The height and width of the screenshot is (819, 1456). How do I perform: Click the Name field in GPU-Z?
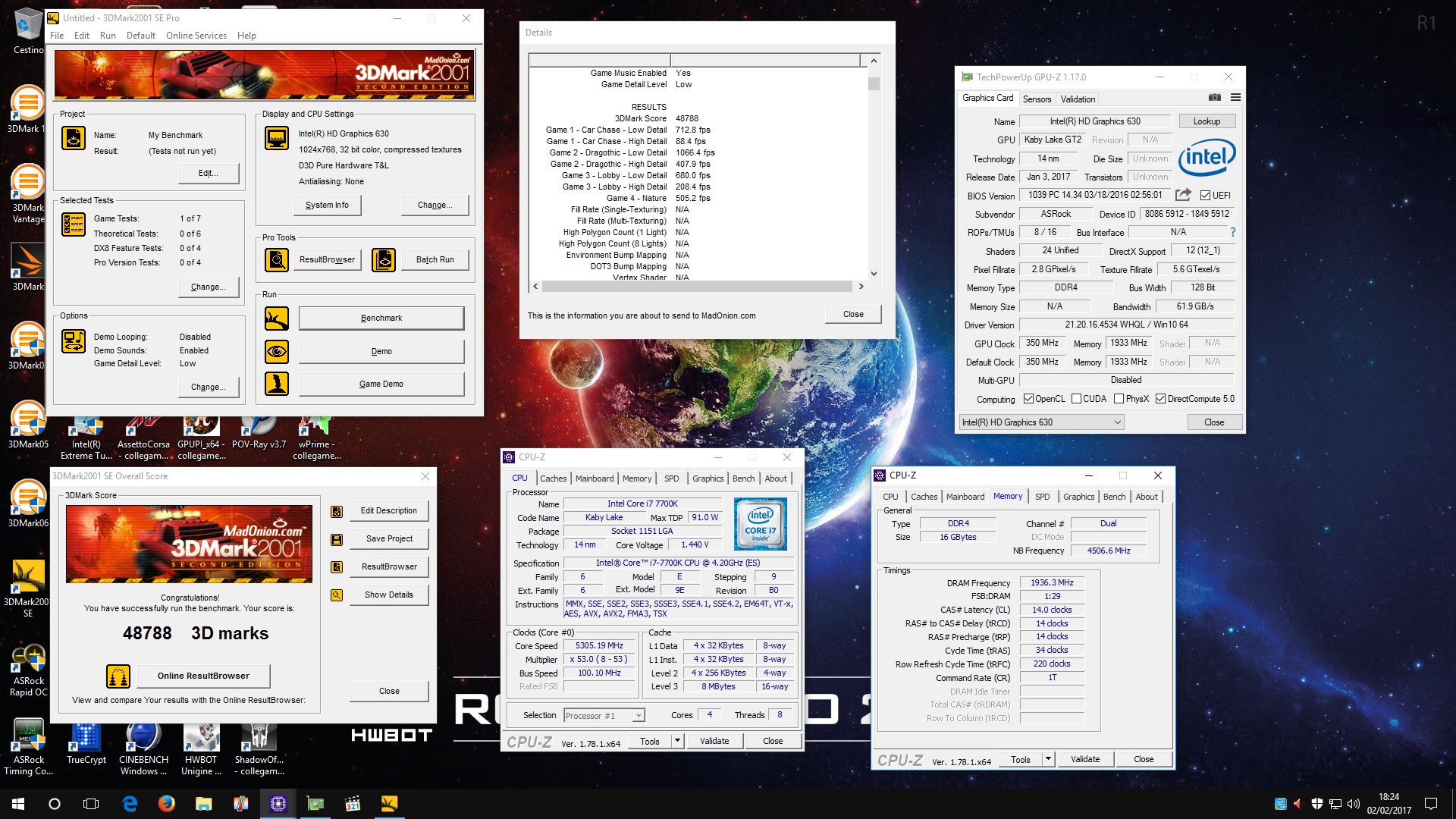(x=1094, y=121)
